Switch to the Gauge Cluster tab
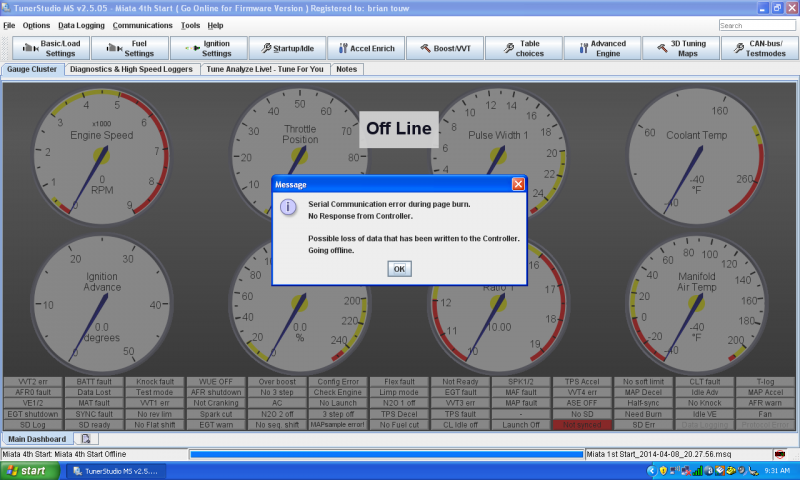 click(32, 69)
